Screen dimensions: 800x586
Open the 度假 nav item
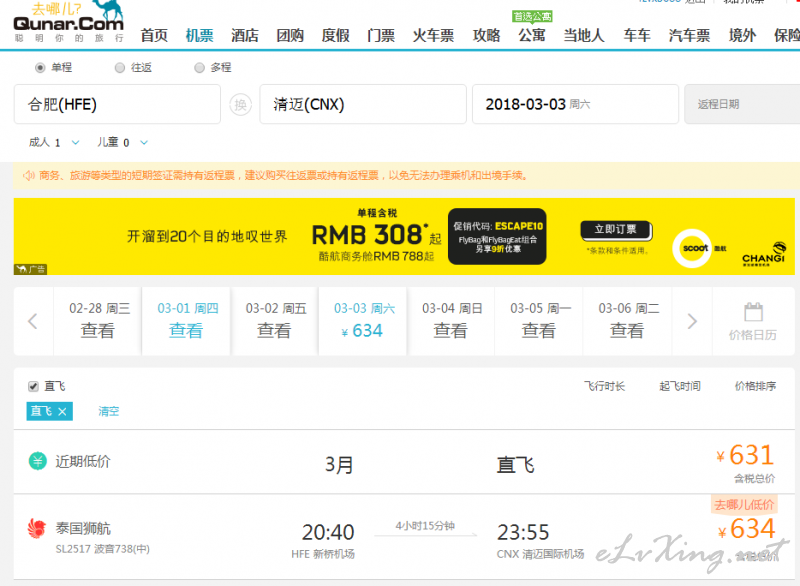336,35
